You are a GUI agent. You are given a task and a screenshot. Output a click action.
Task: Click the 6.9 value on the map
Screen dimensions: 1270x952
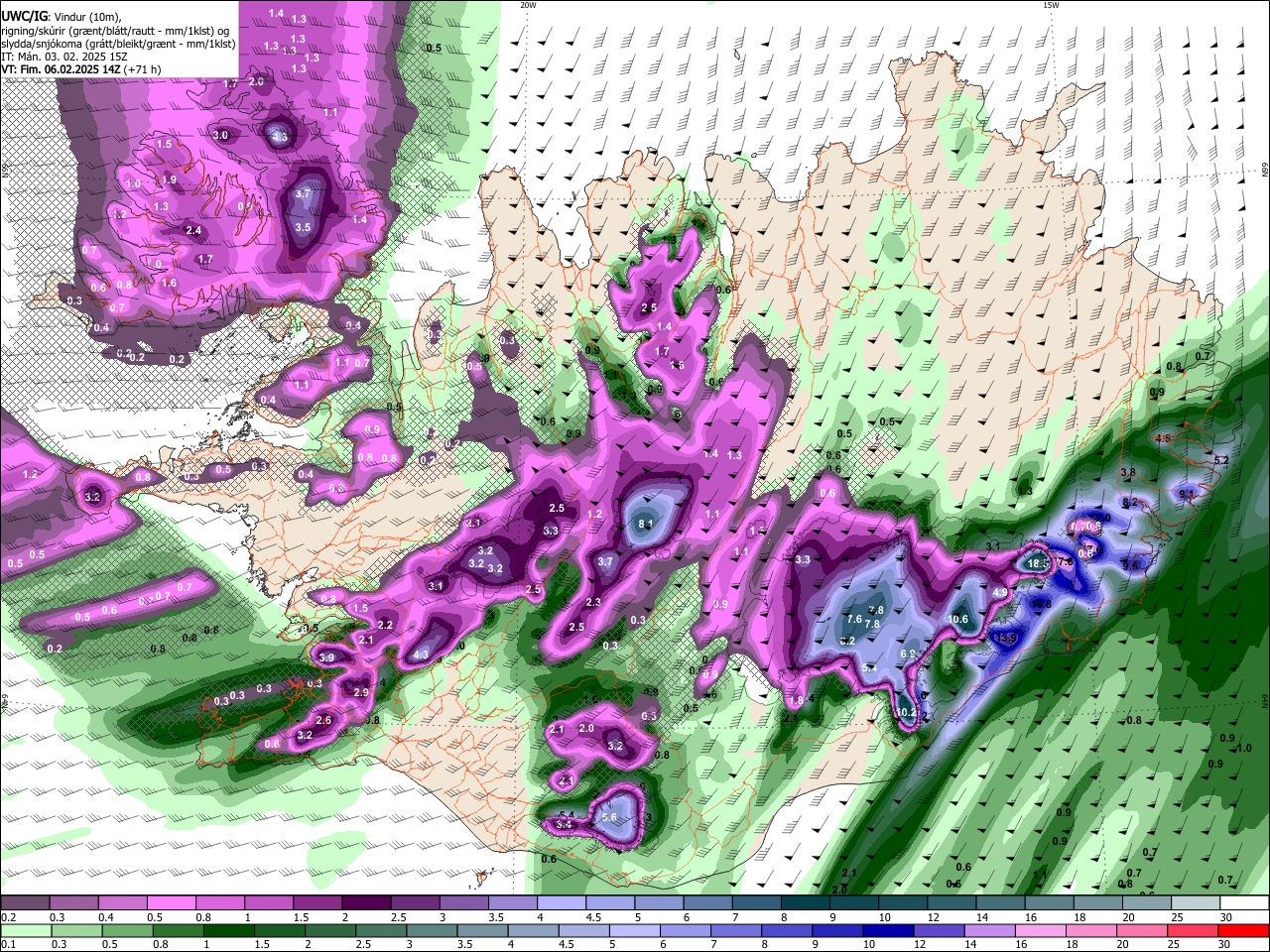[x=908, y=654]
